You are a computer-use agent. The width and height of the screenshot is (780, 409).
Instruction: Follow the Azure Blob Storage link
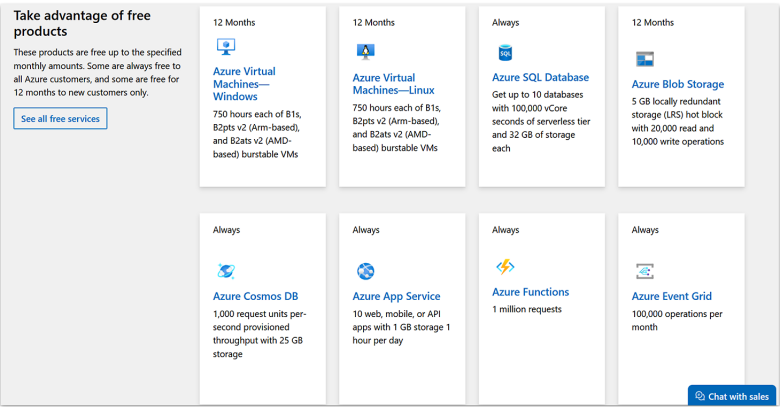[678, 84]
